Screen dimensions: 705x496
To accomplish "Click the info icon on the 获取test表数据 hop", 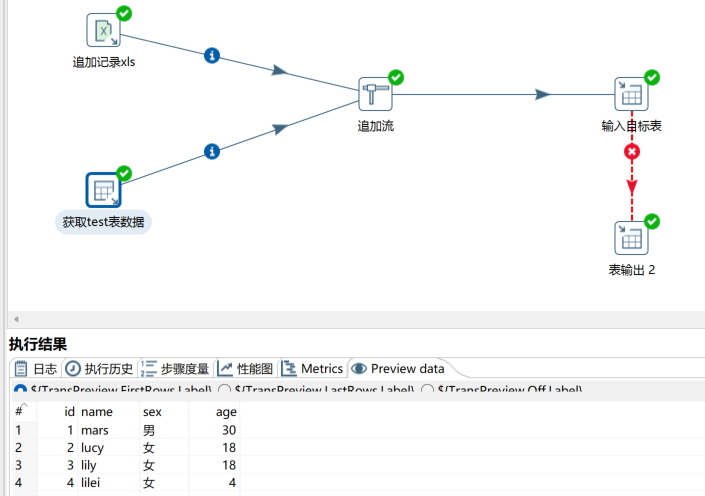I will (x=211, y=151).
